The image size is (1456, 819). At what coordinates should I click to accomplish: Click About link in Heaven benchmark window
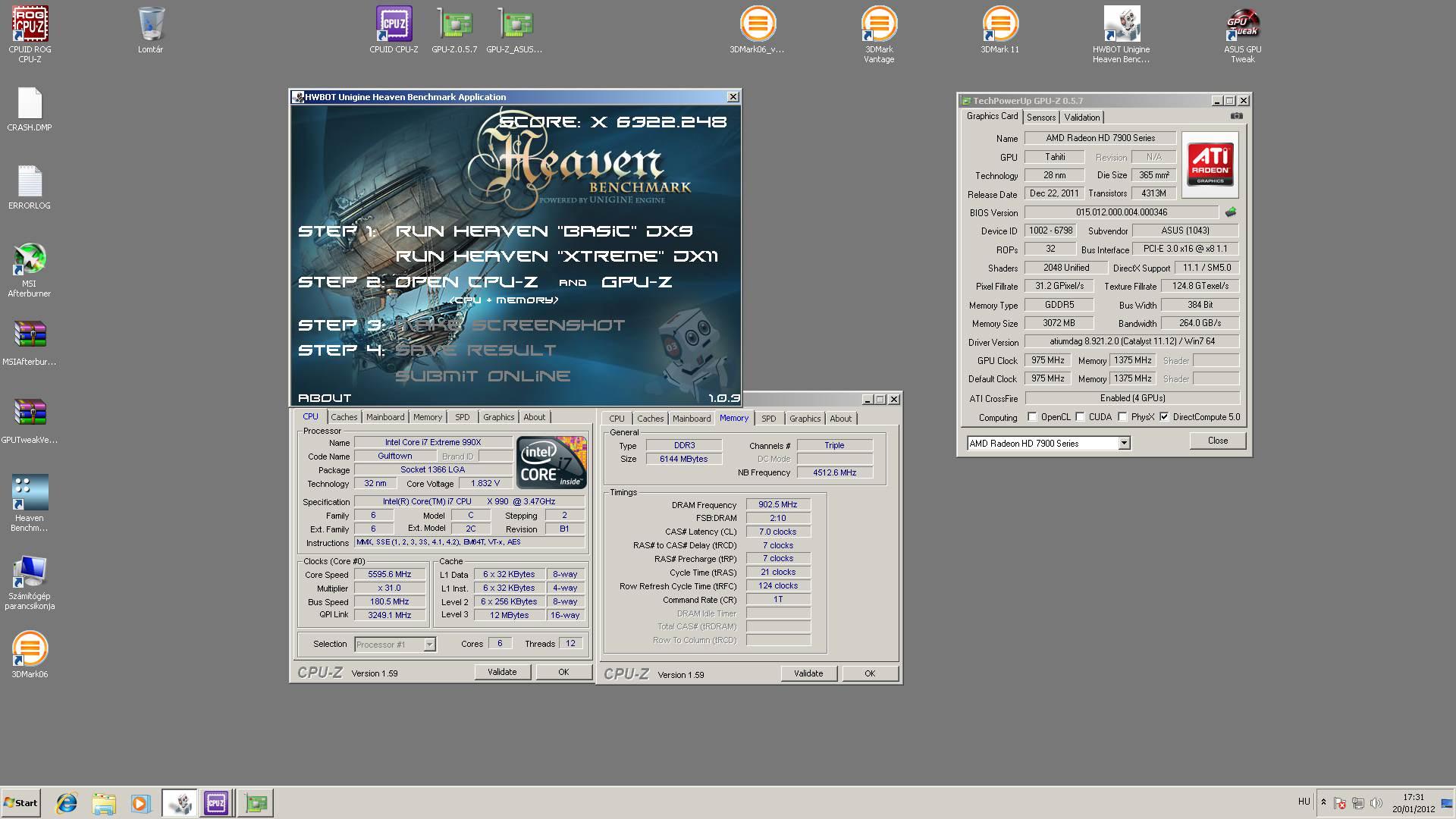click(x=325, y=398)
